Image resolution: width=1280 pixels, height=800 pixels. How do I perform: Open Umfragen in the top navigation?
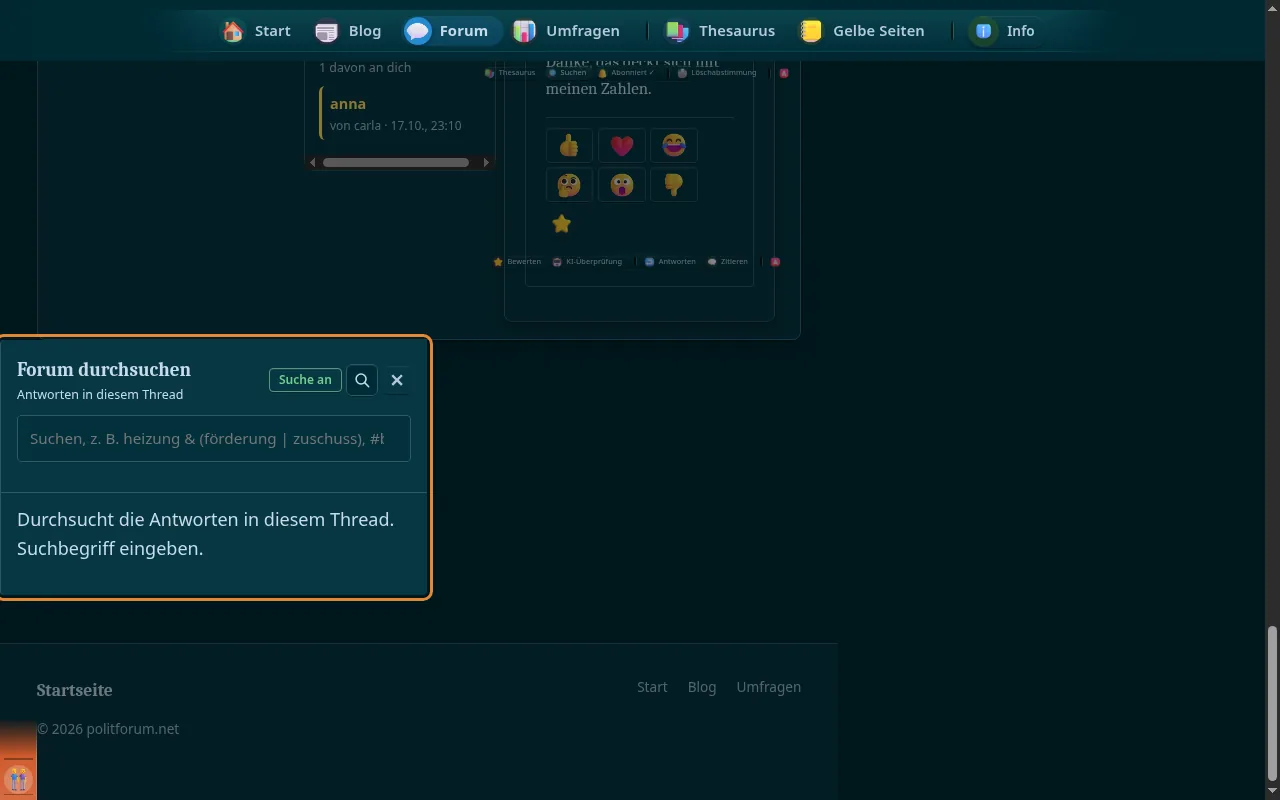pyautogui.click(x=566, y=31)
